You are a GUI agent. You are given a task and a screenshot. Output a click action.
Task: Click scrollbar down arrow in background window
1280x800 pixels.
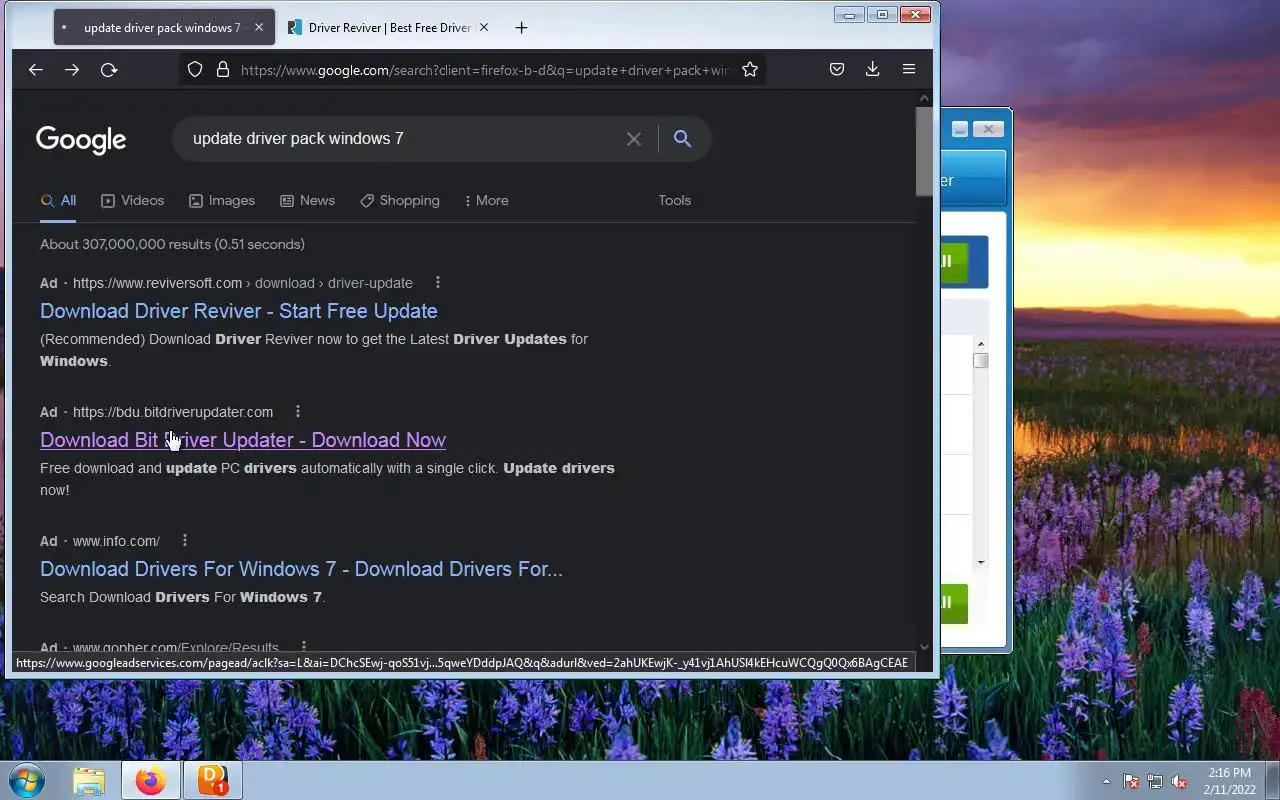click(x=981, y=562)
